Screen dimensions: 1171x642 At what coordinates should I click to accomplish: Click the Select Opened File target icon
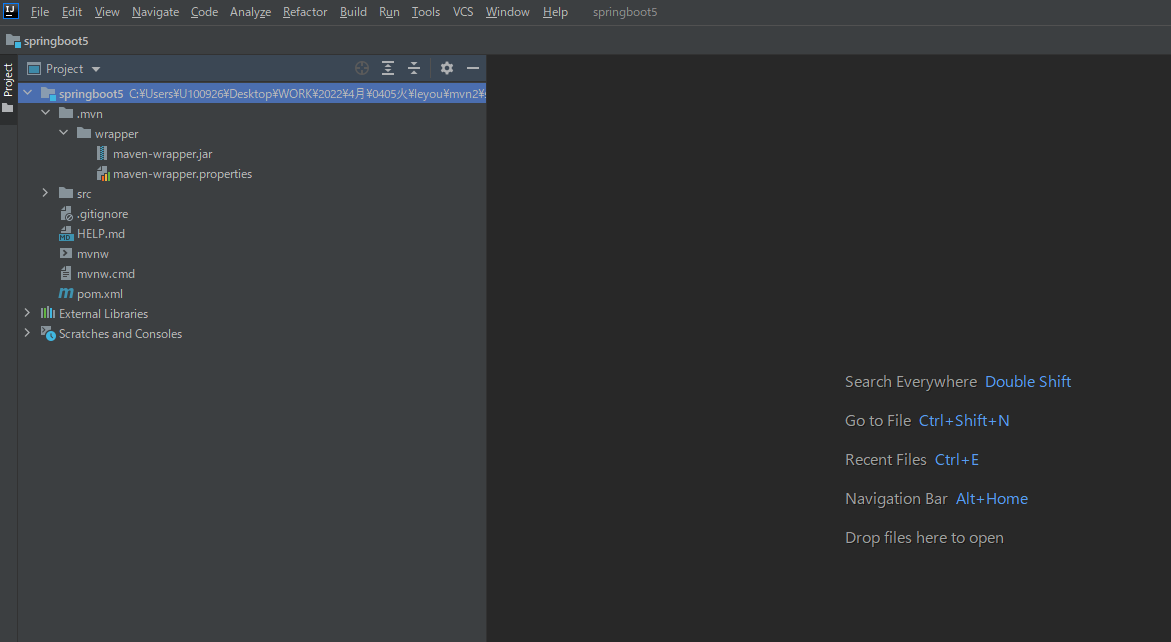(362, 68)
